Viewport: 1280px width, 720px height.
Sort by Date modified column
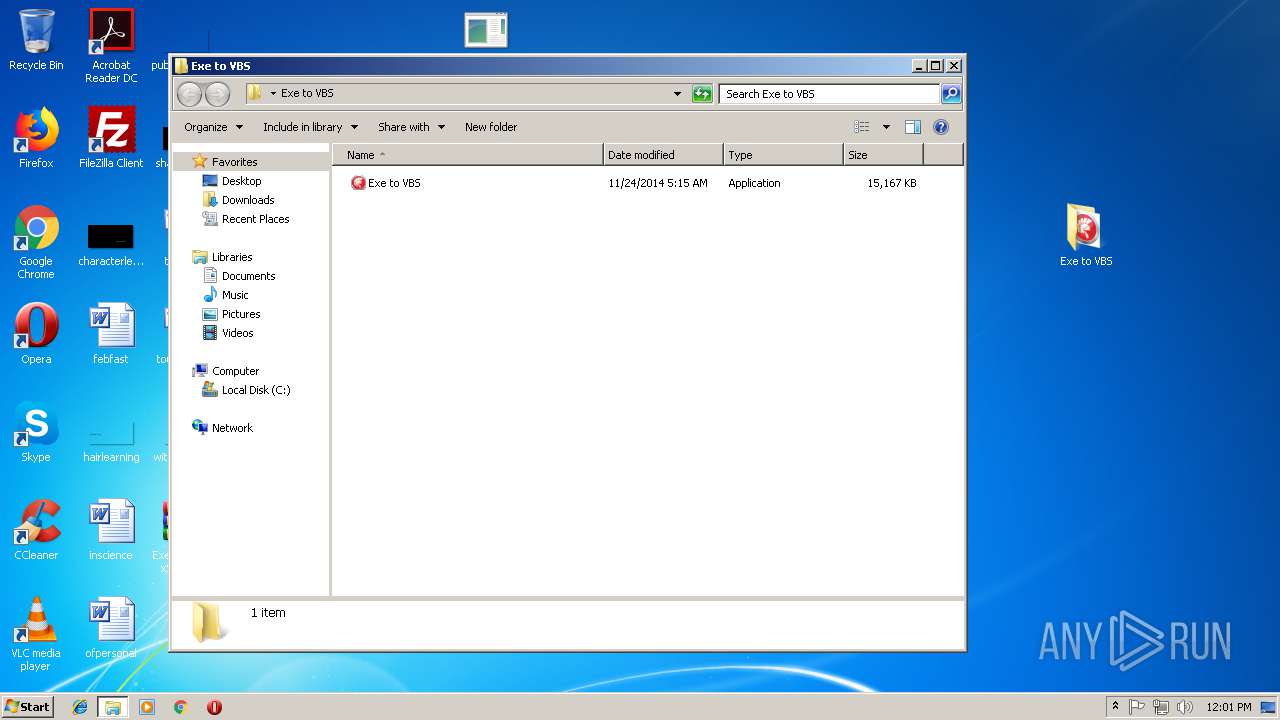tap(663, 155)
